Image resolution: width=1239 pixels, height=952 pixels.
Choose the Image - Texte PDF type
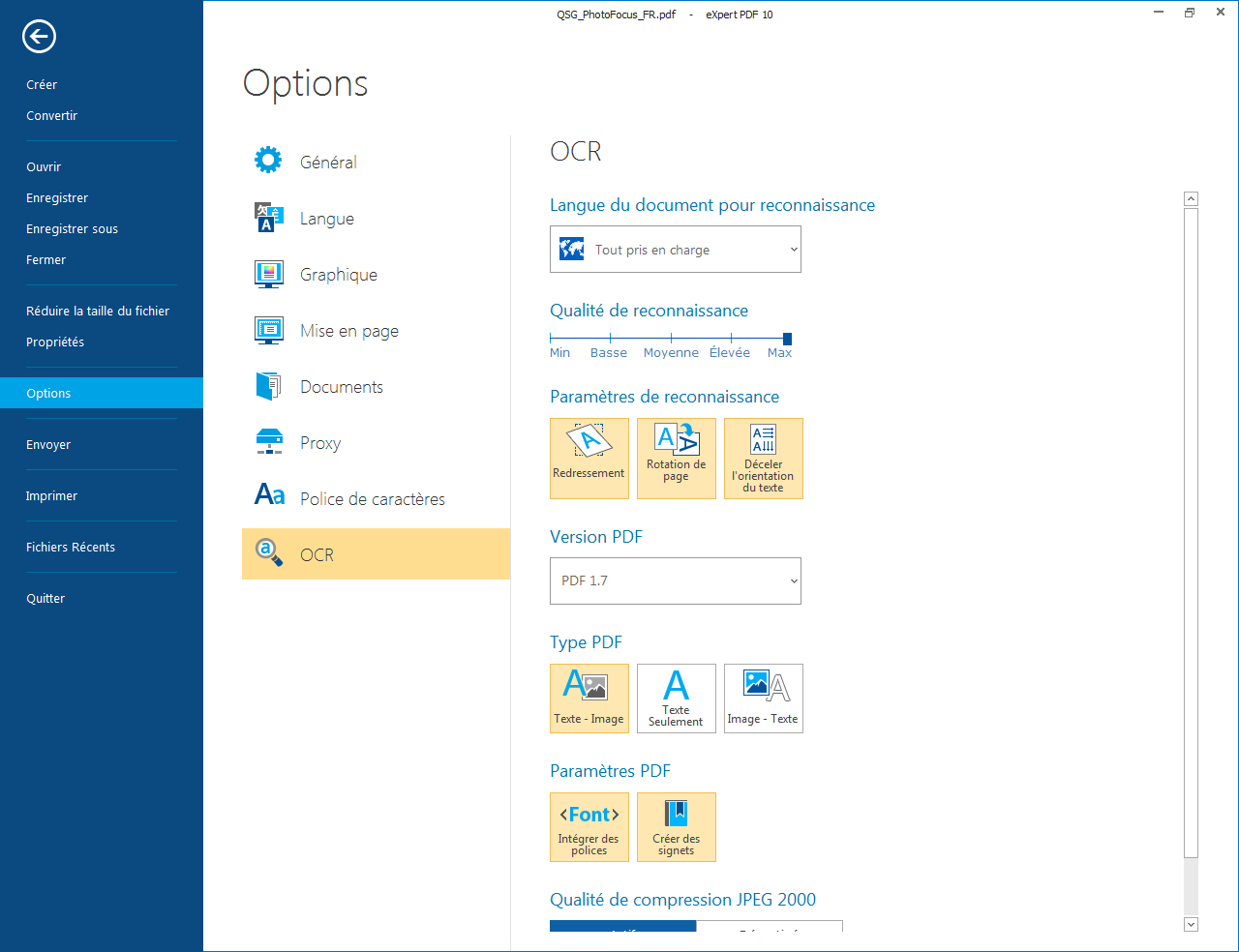764,699
